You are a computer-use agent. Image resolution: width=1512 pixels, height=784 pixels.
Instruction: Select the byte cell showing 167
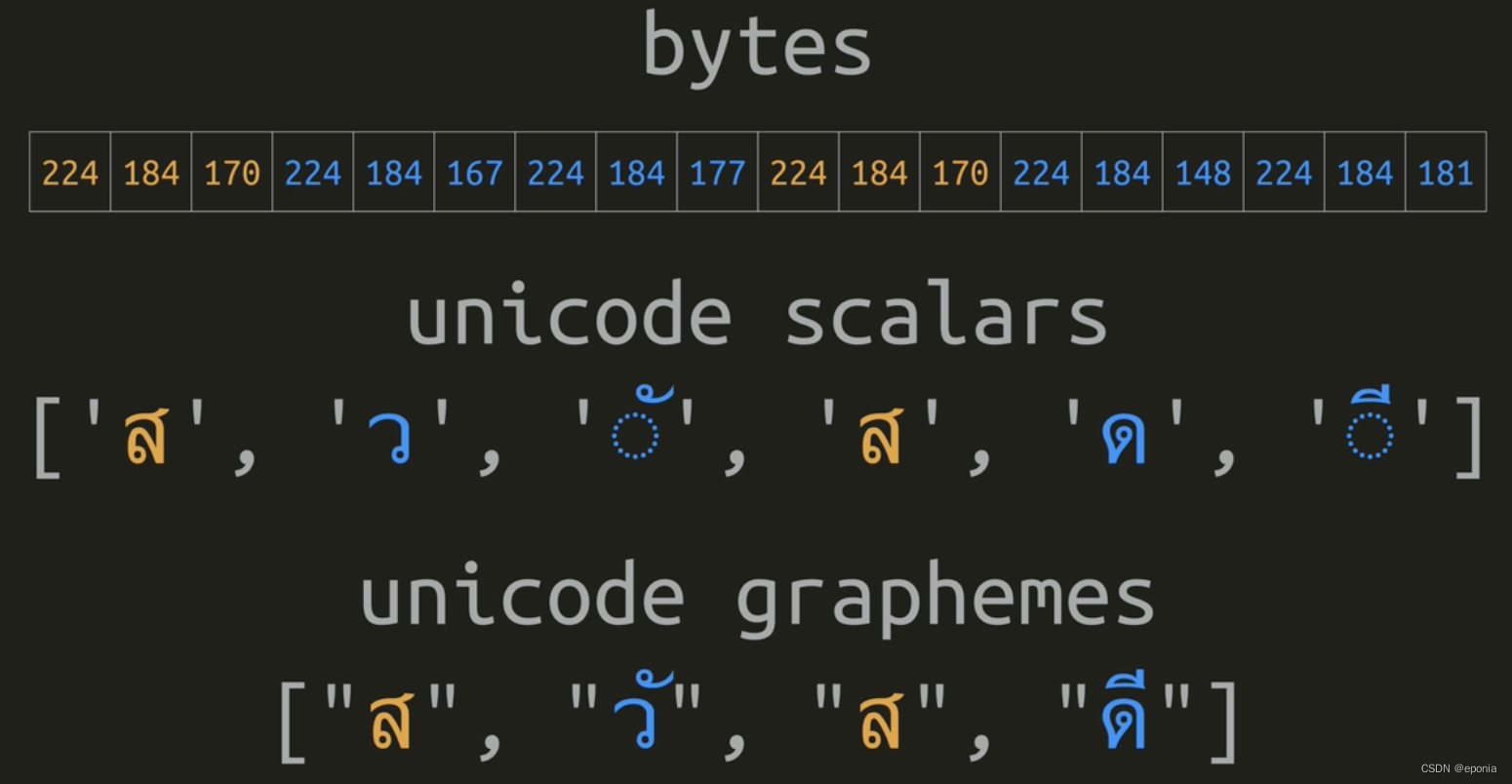pos(475,172)
